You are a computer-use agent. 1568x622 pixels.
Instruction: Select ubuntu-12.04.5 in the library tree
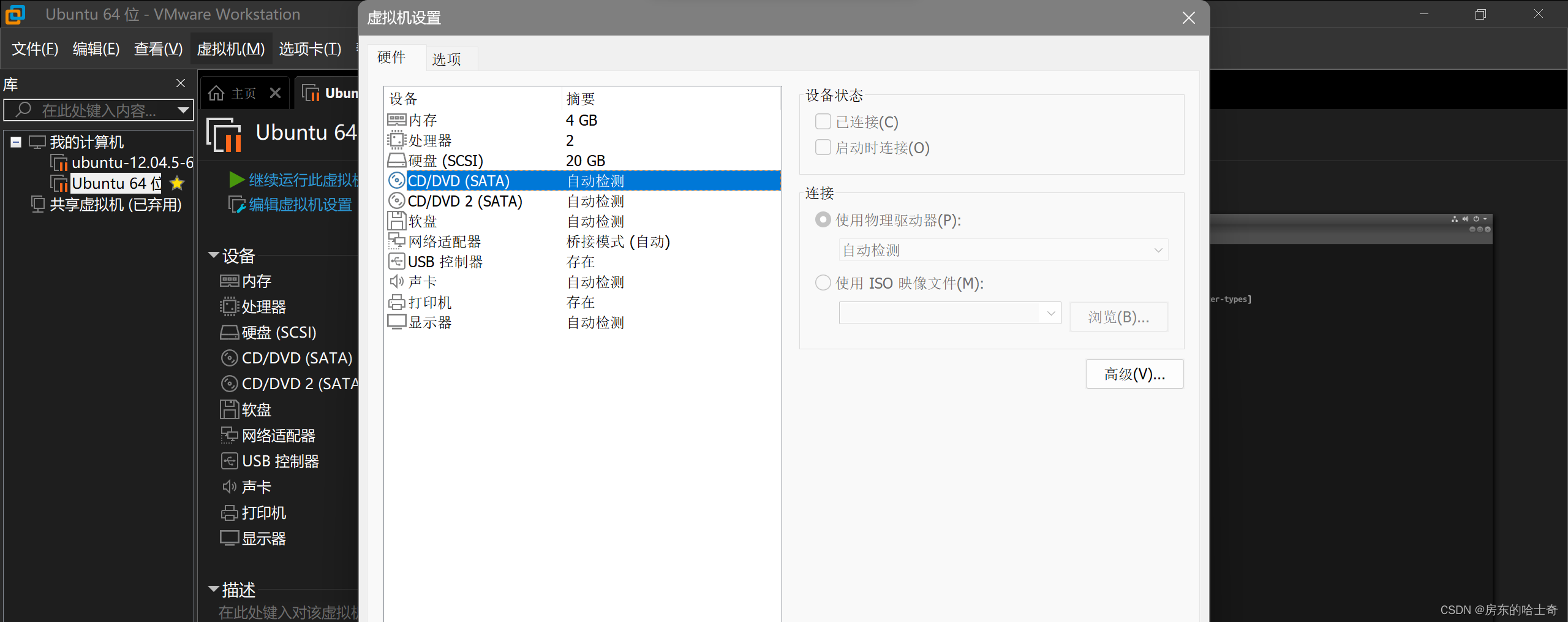[x=132, y=162]
